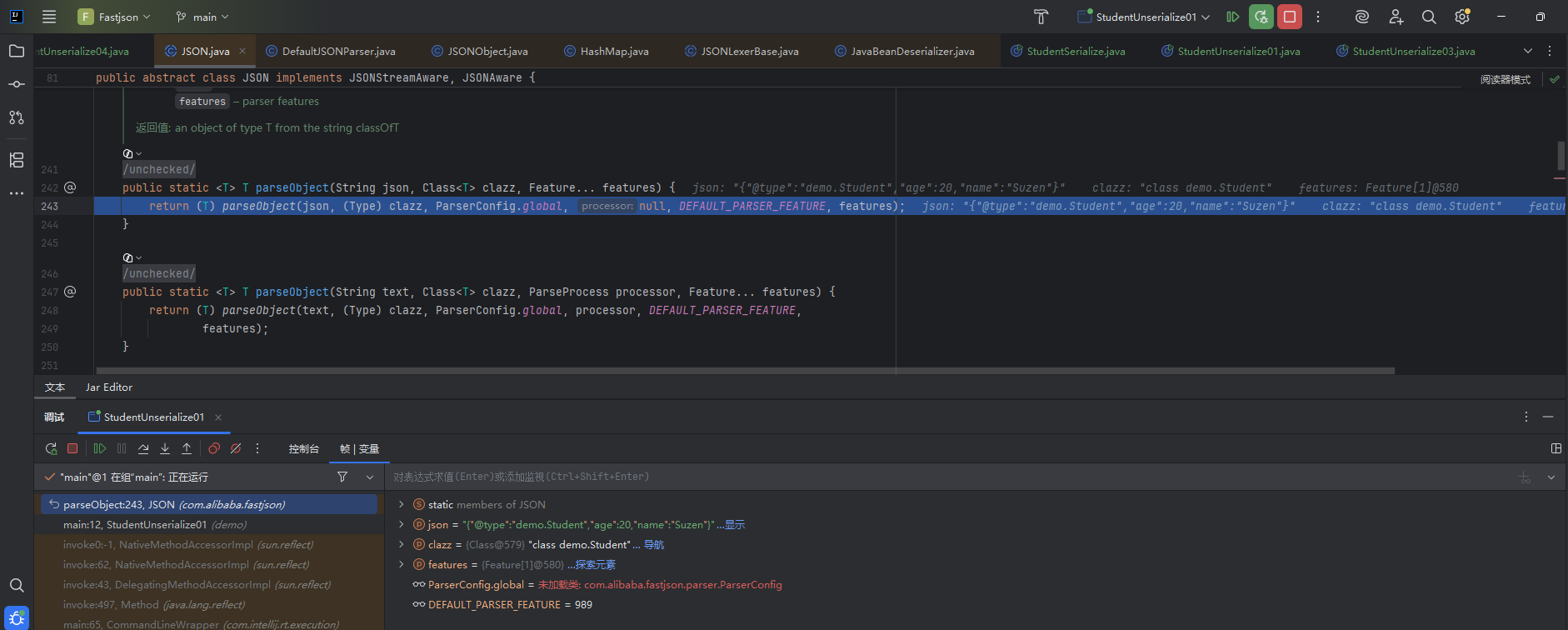Screen dimensions: 1568x630
Task: Open the Project tool window folder icon
Action: pos(17,51)
